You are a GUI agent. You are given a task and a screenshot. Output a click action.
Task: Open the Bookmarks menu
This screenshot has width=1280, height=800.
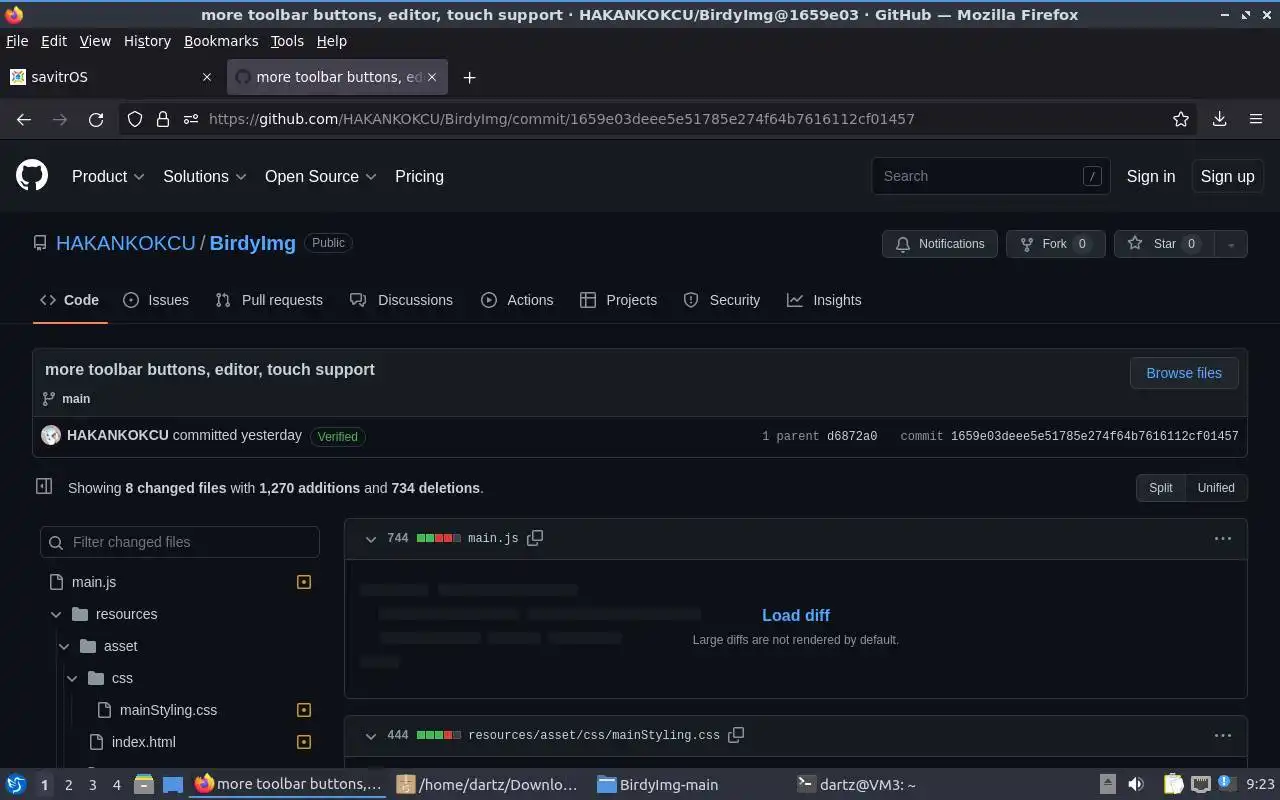pyautogui.click(x=221, y=41)
